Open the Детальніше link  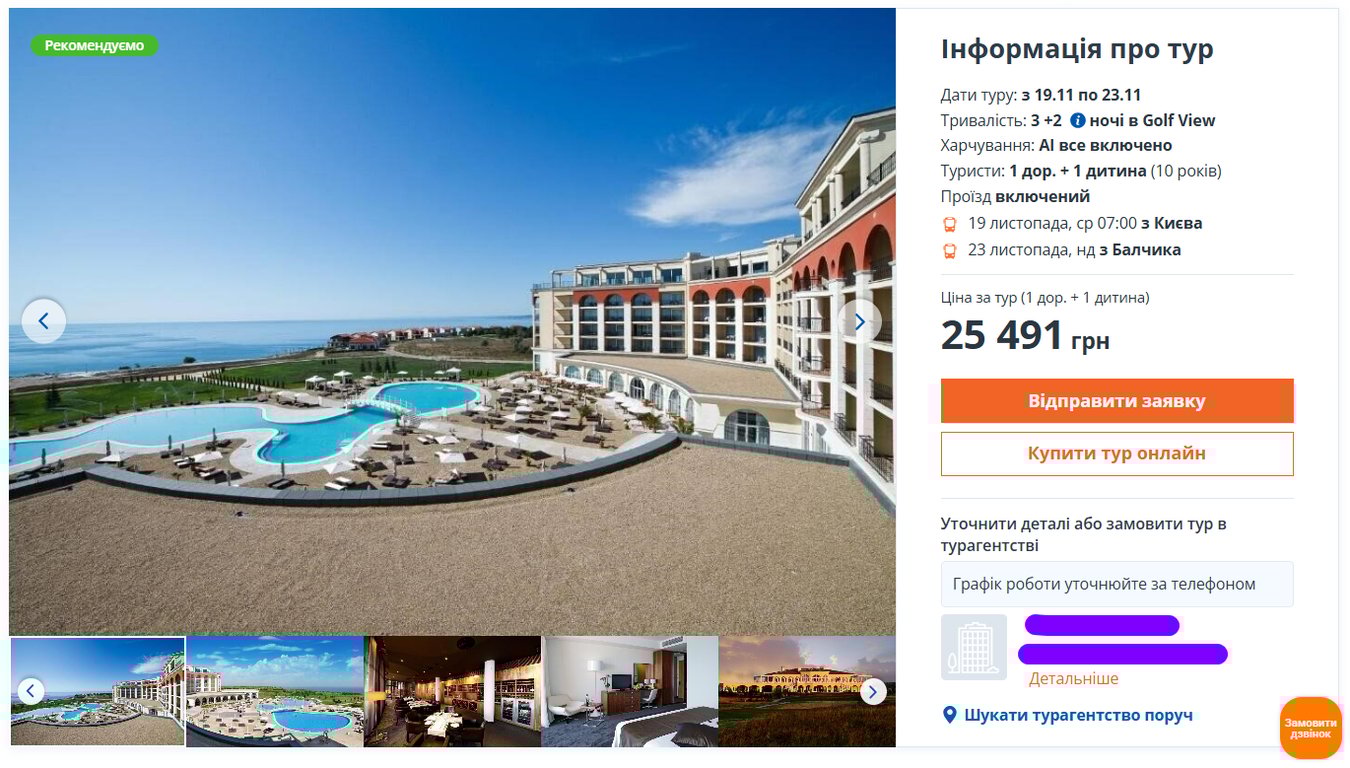pyautogui.click(x=1074, y=678)
